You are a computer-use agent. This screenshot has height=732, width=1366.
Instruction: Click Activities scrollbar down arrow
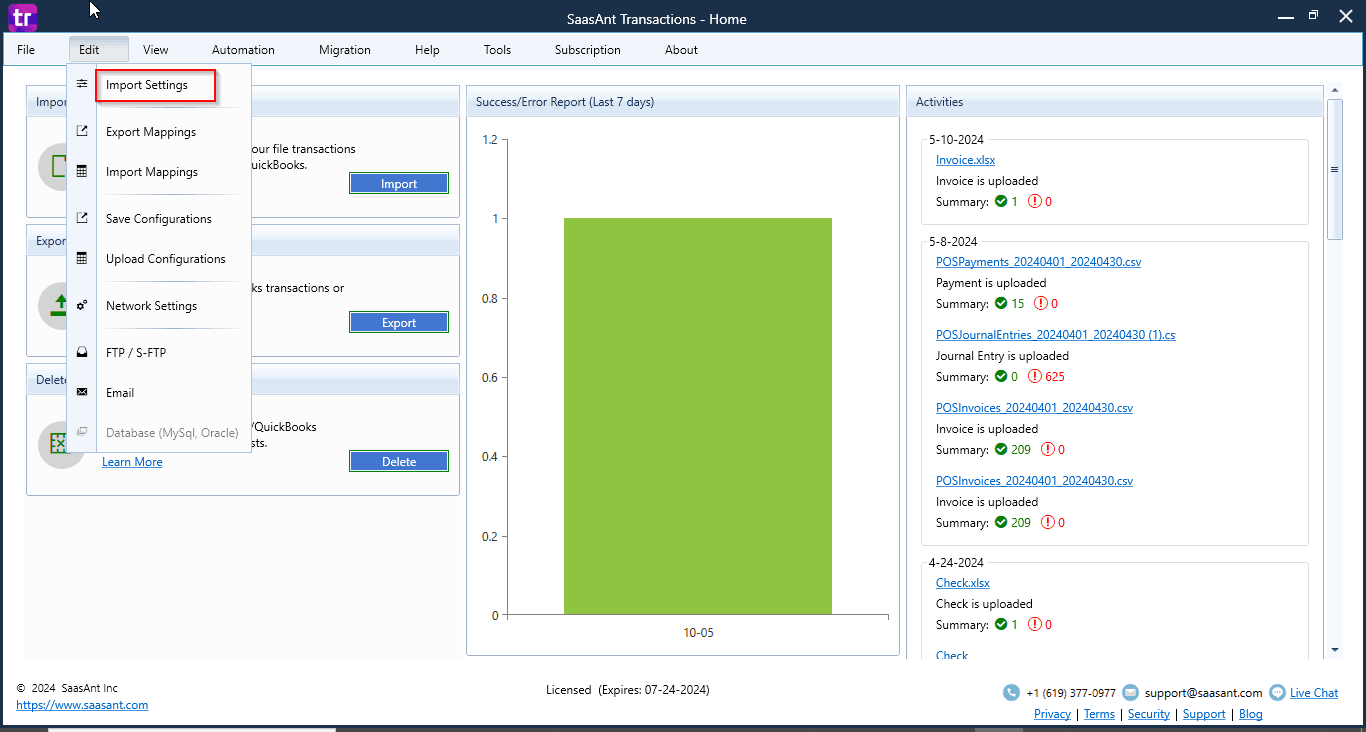[x=1334, y=650]
